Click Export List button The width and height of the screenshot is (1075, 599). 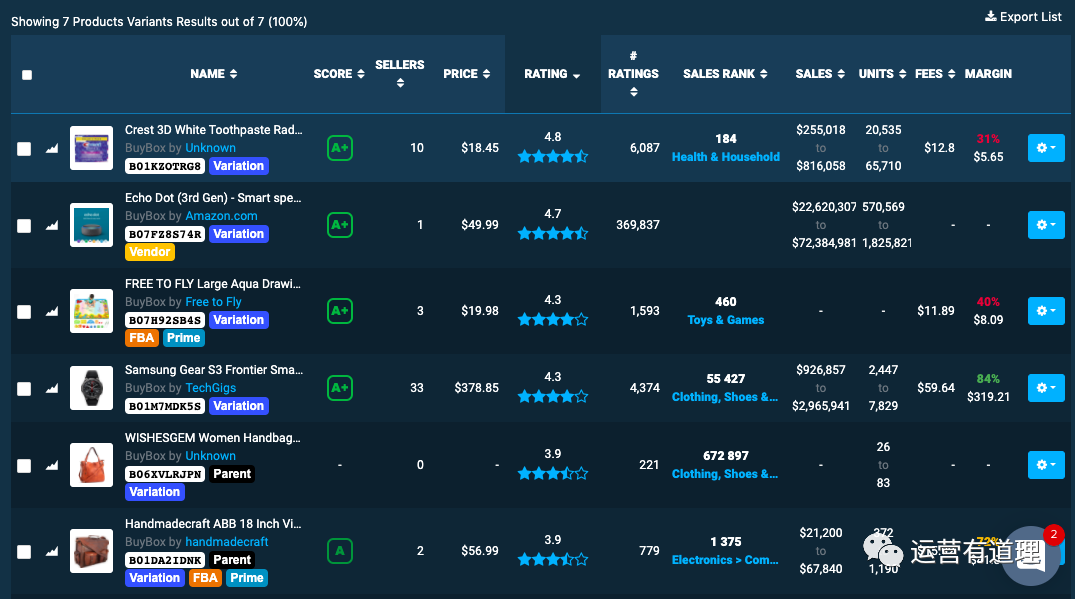(x=1023, y=16)
